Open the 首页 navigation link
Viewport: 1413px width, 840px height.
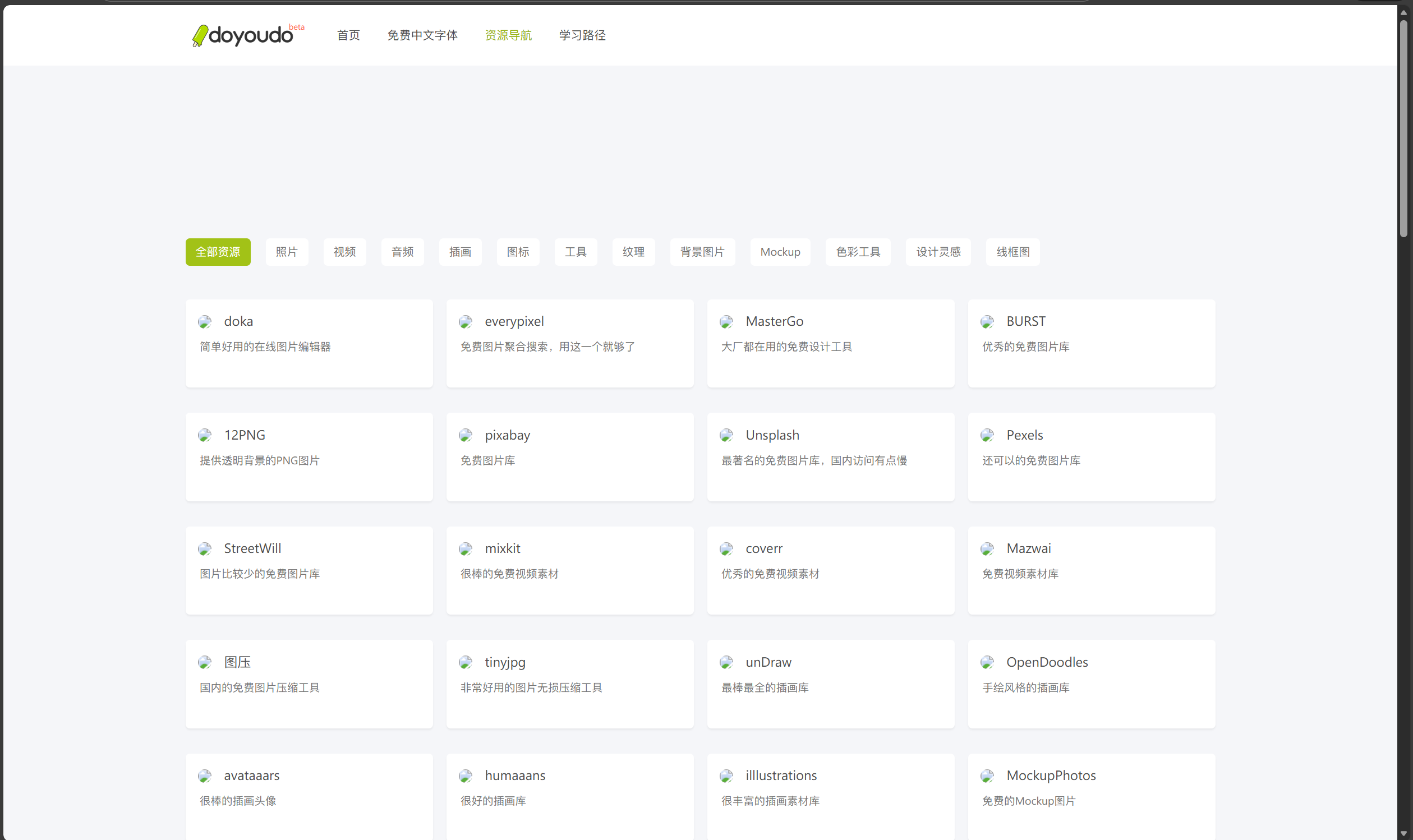click(348, 35)
